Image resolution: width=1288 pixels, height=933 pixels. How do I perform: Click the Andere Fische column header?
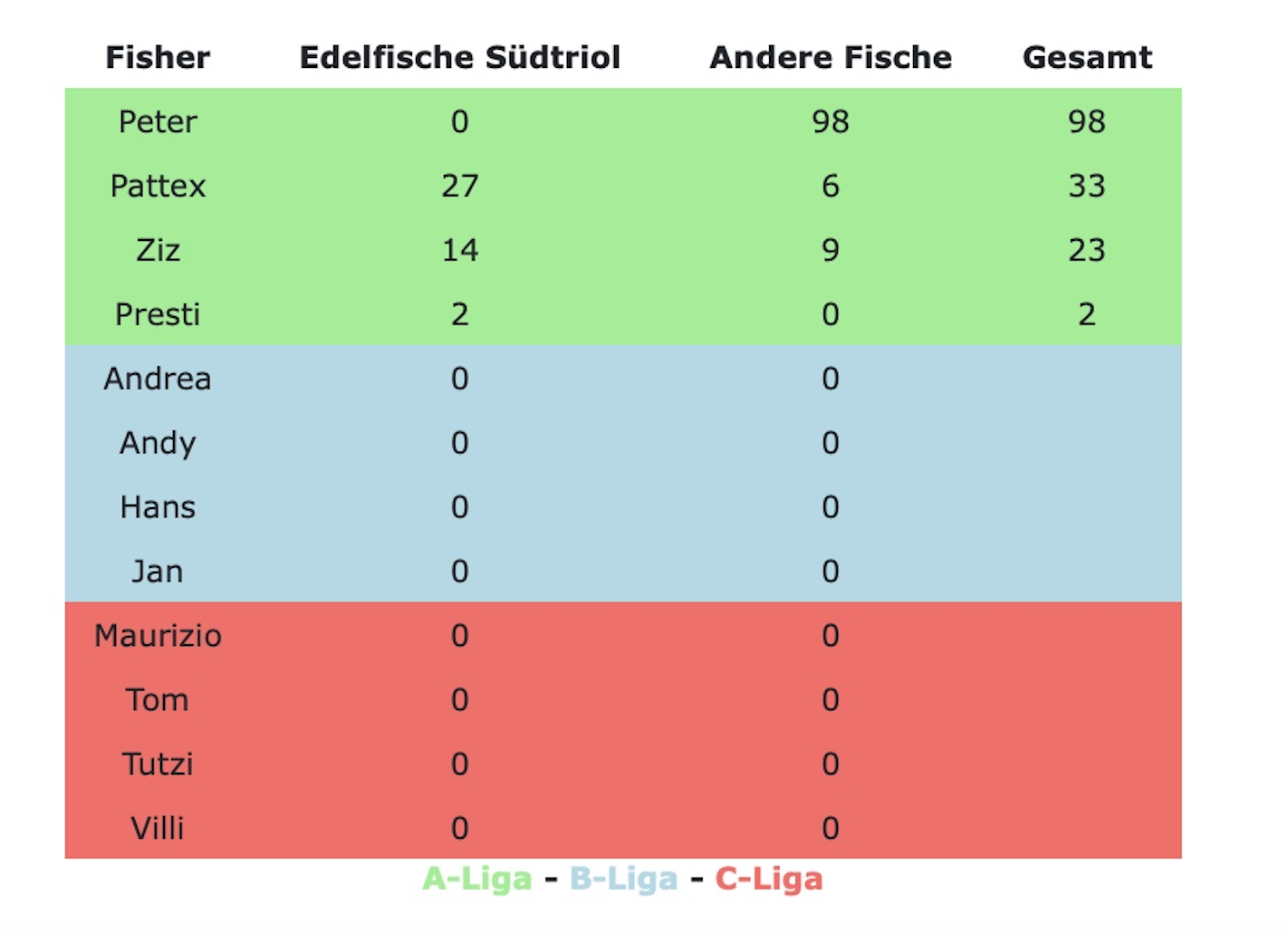tap(831, 57)
